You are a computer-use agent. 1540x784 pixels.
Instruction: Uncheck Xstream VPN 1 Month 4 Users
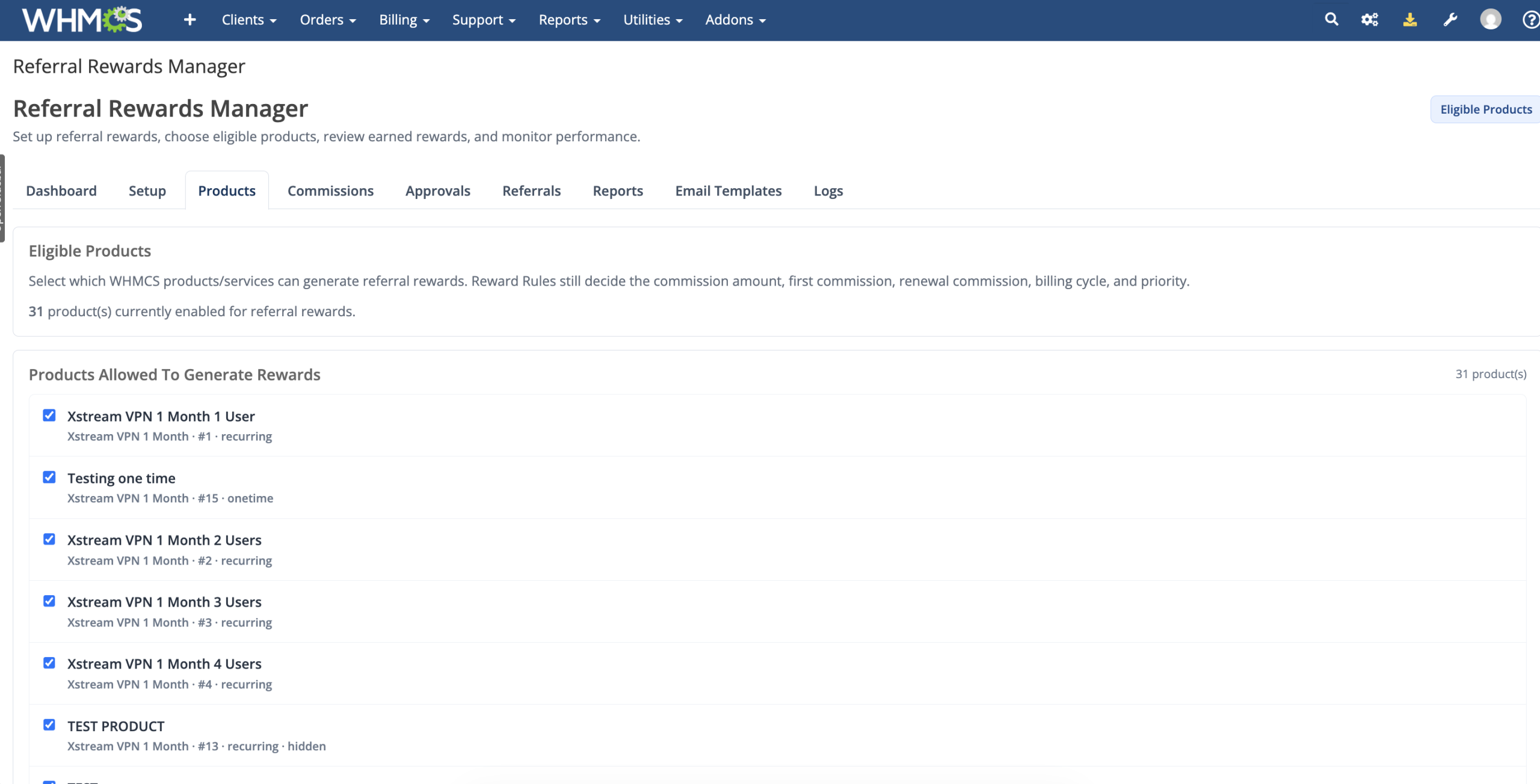tap(49, 663)
